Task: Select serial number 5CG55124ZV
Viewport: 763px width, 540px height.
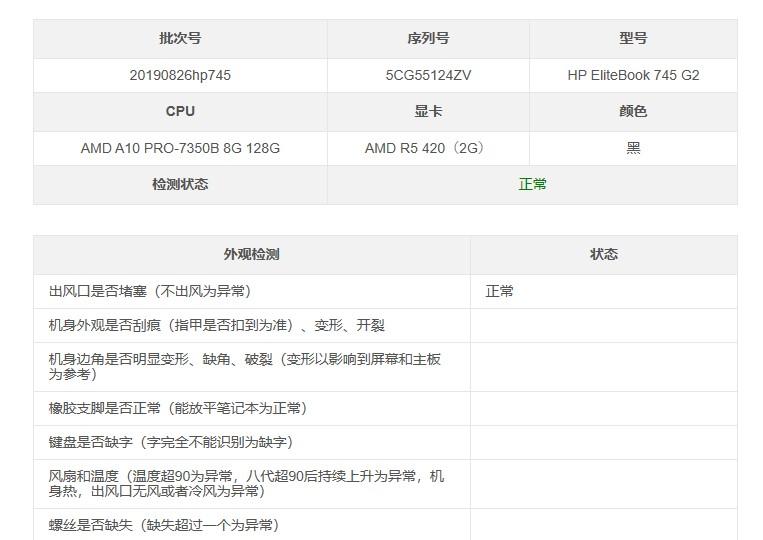Action: 428,75
